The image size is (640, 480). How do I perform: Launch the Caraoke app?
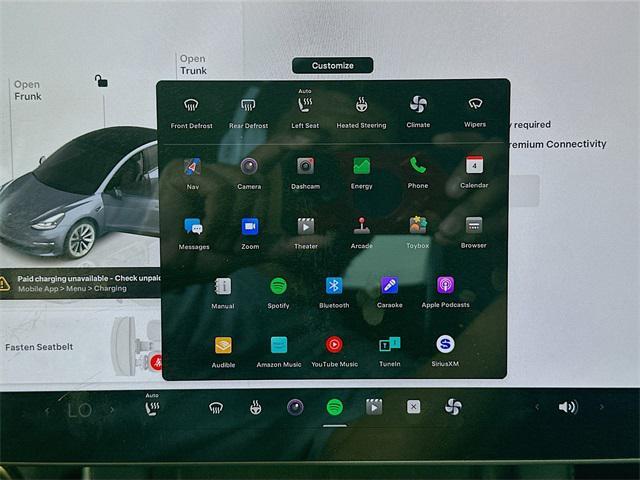pos(389,292)
